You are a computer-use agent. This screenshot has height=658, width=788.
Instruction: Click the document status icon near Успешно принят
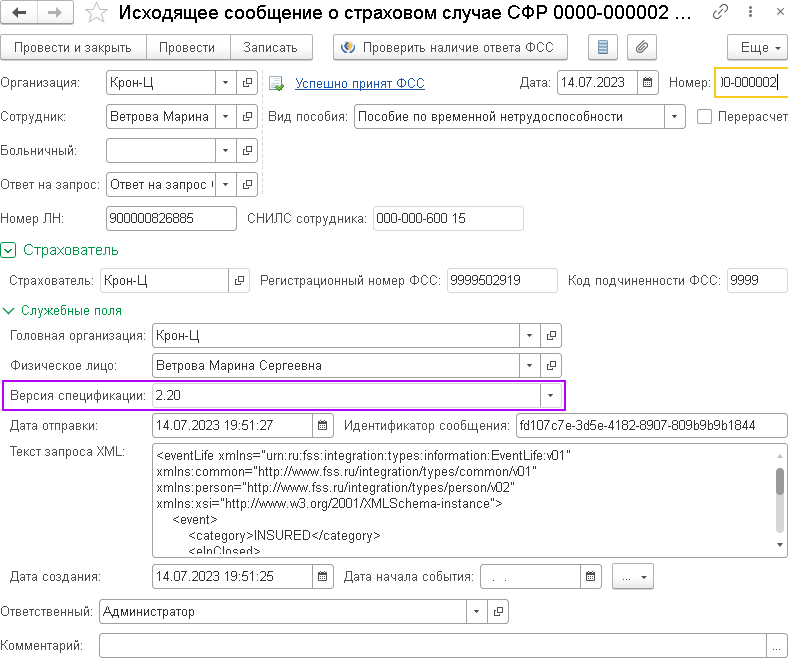pyautogui.click(x=276, y=83)
